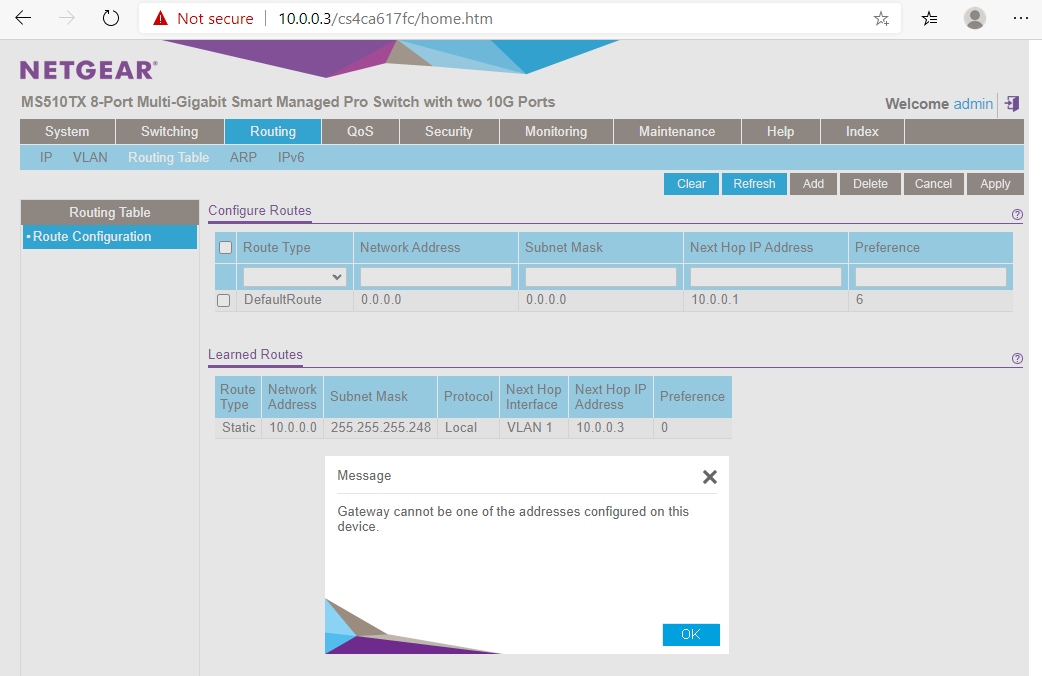Viewport: 1042px width, 676px height.
Task: Open the Route Type dropdown
Action: click(294, 277)
